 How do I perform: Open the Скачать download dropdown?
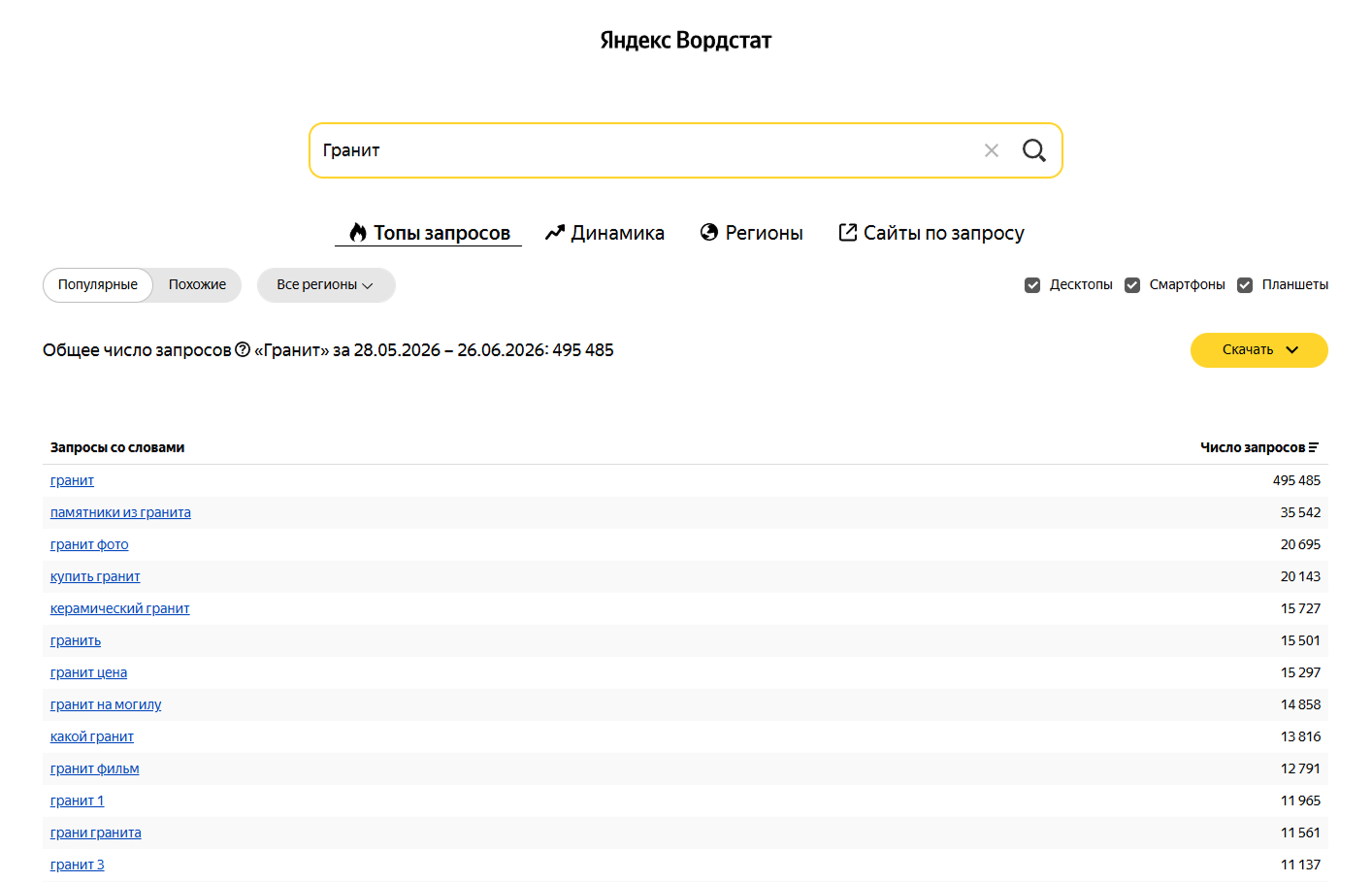(x=1259, y=350)
